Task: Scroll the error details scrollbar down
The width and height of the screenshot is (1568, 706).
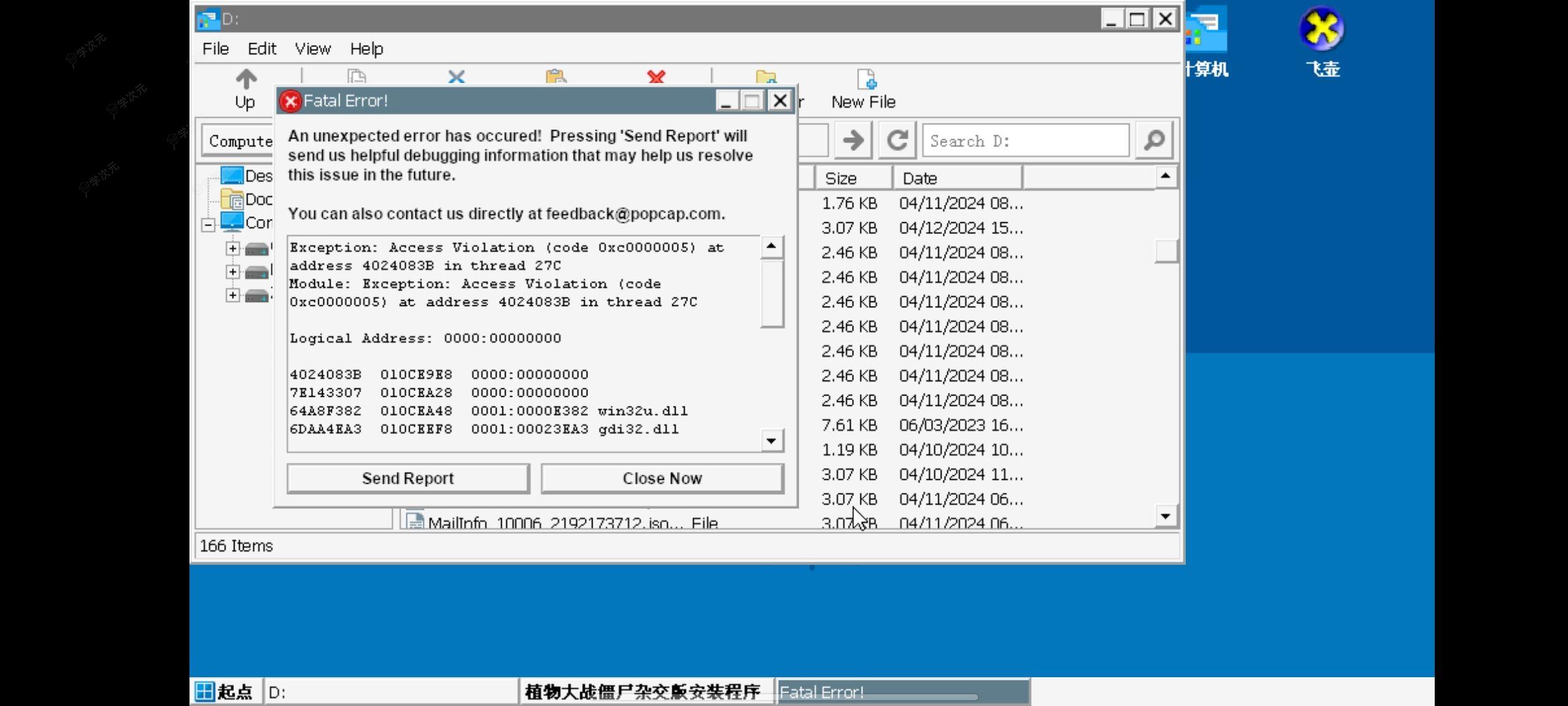Action: [772, 440]
